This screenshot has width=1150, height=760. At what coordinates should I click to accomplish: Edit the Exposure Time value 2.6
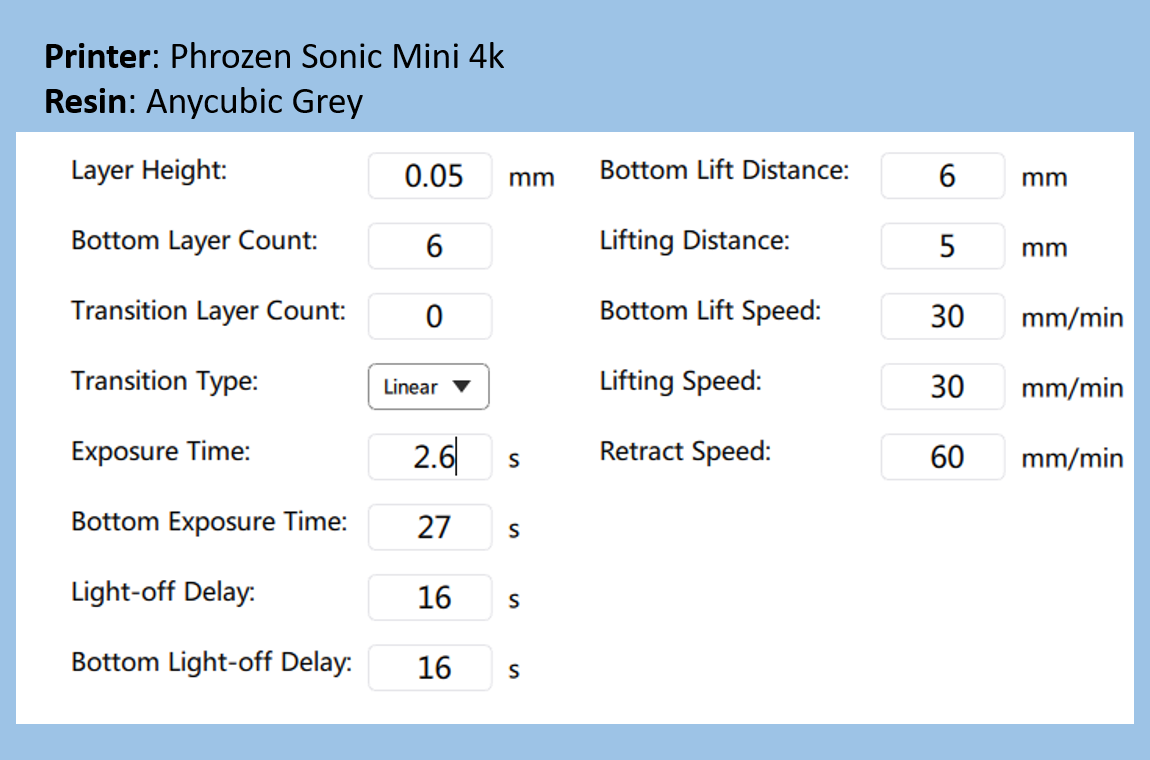[x=430, y=457]
